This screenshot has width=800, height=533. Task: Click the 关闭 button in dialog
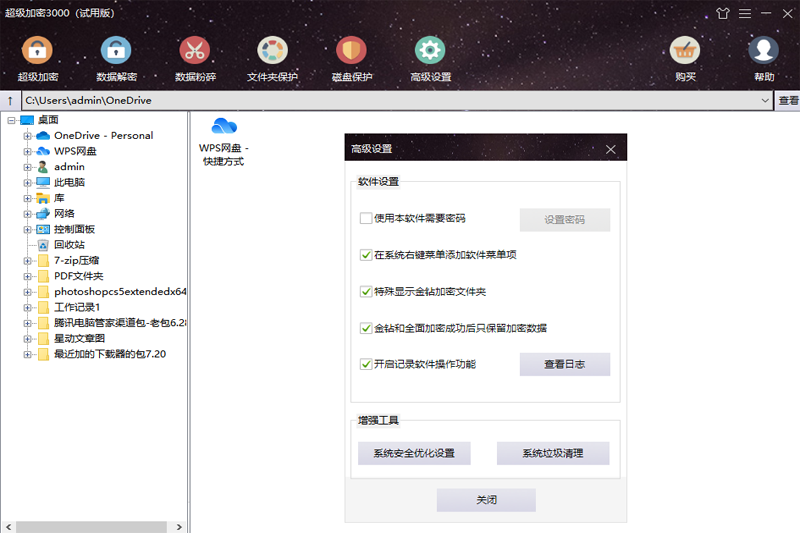(x=486, y=500)
